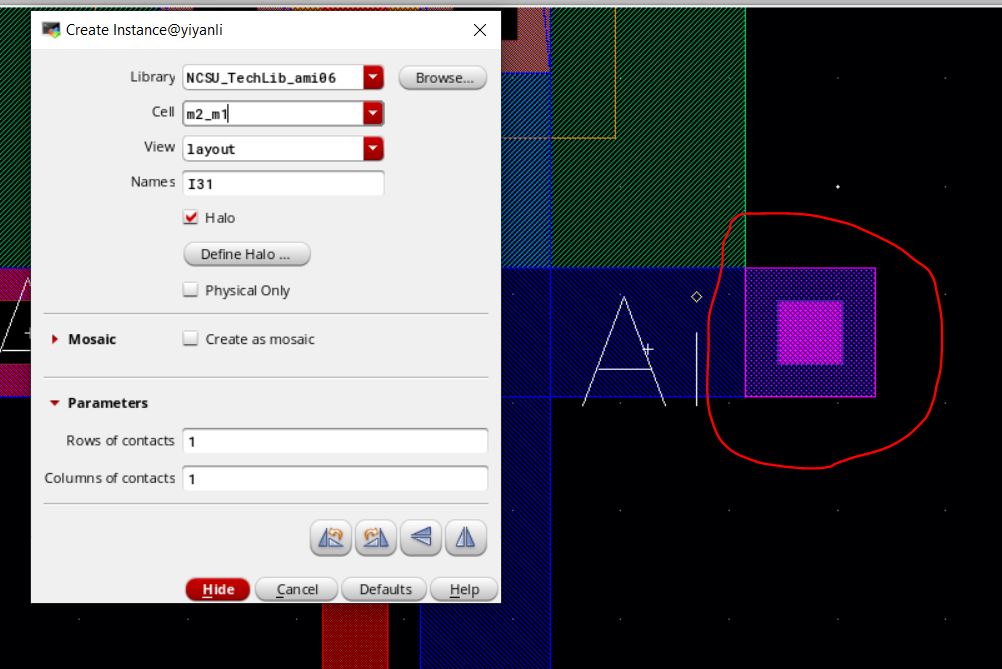The image size is (1002, 669).
Task: Enable the Physical Only option
Action: click(x=191, y=290)
